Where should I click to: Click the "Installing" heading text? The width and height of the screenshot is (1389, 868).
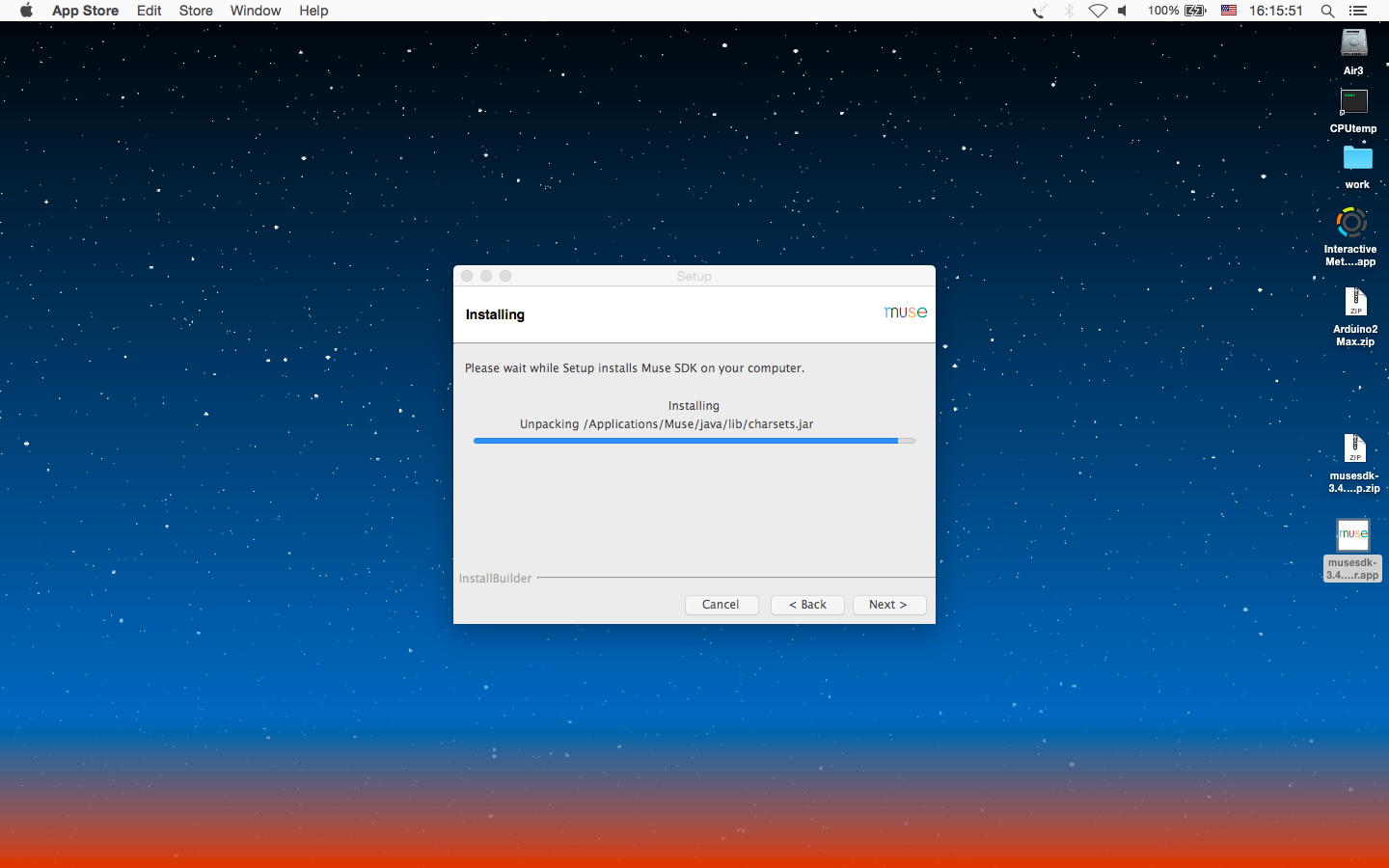495,314
